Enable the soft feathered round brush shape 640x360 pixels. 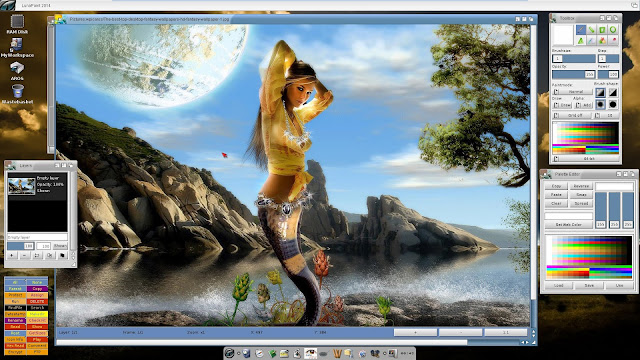click(600, 104)
